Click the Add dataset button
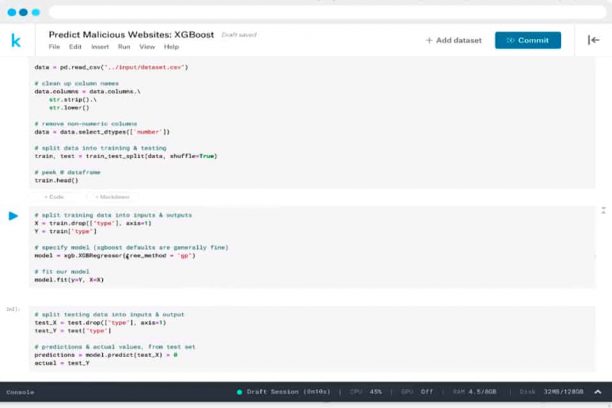 point(454,40)
